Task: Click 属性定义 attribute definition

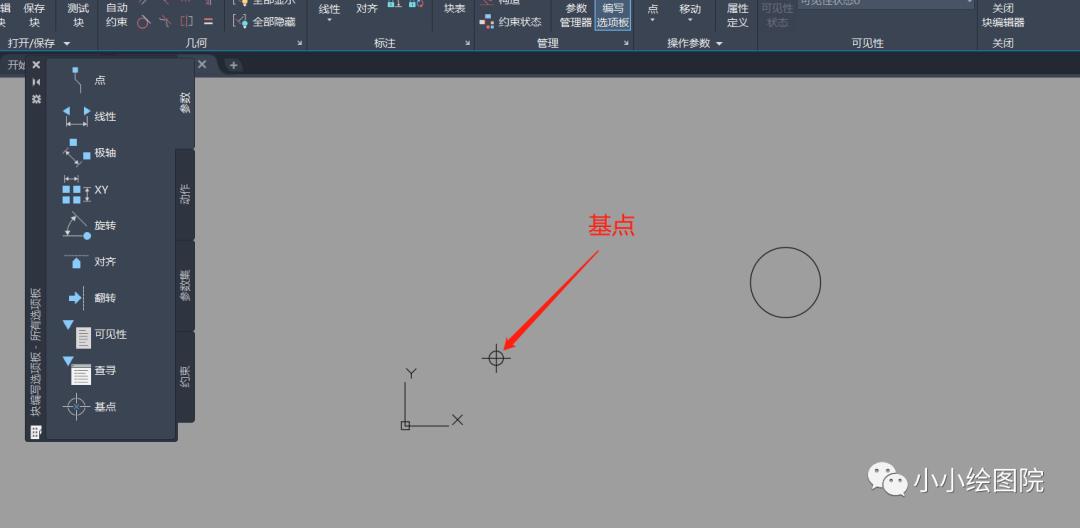Action: pyautogui.click(x=738, y=14)
